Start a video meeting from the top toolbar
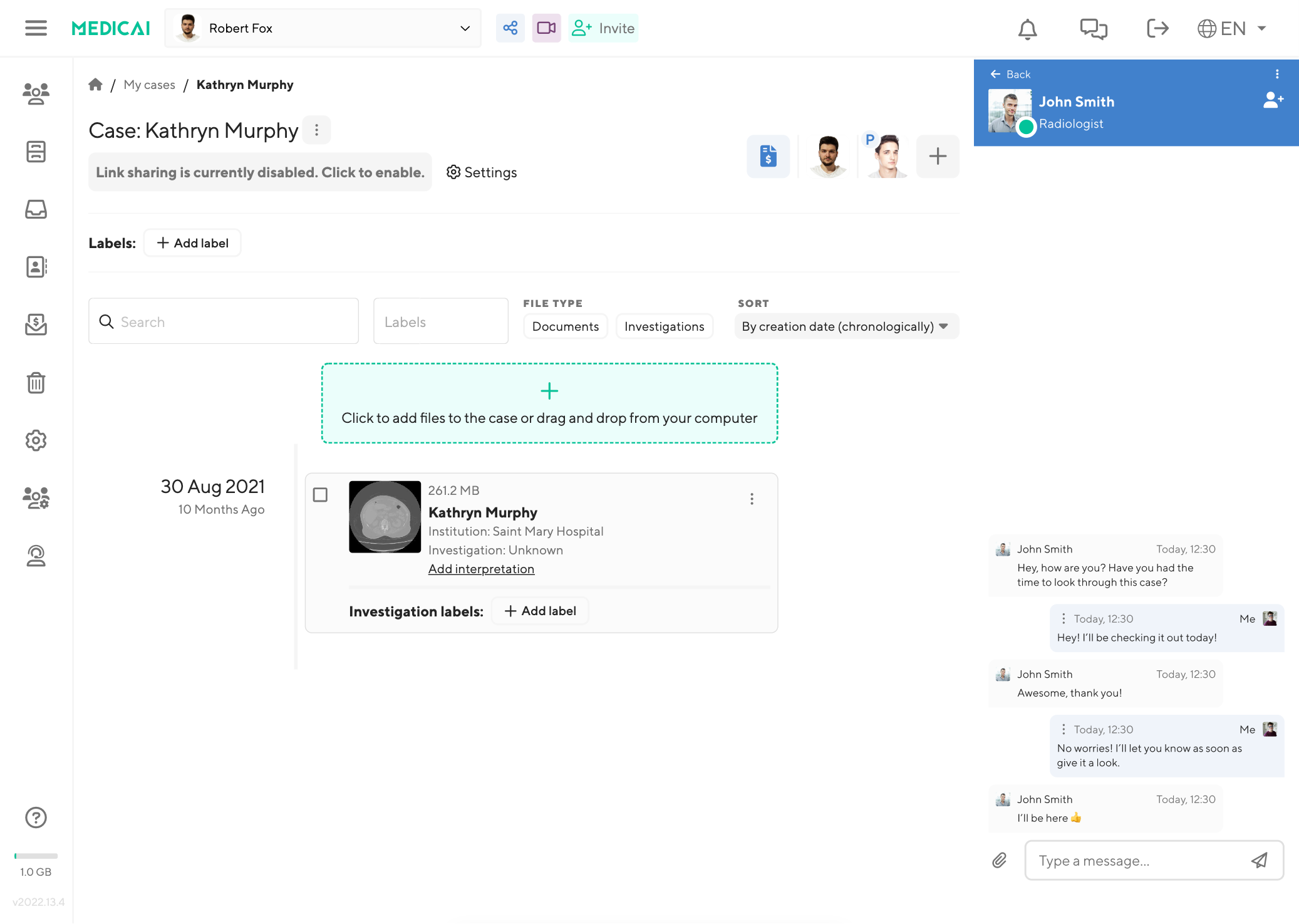 click(x=546, y=28)
